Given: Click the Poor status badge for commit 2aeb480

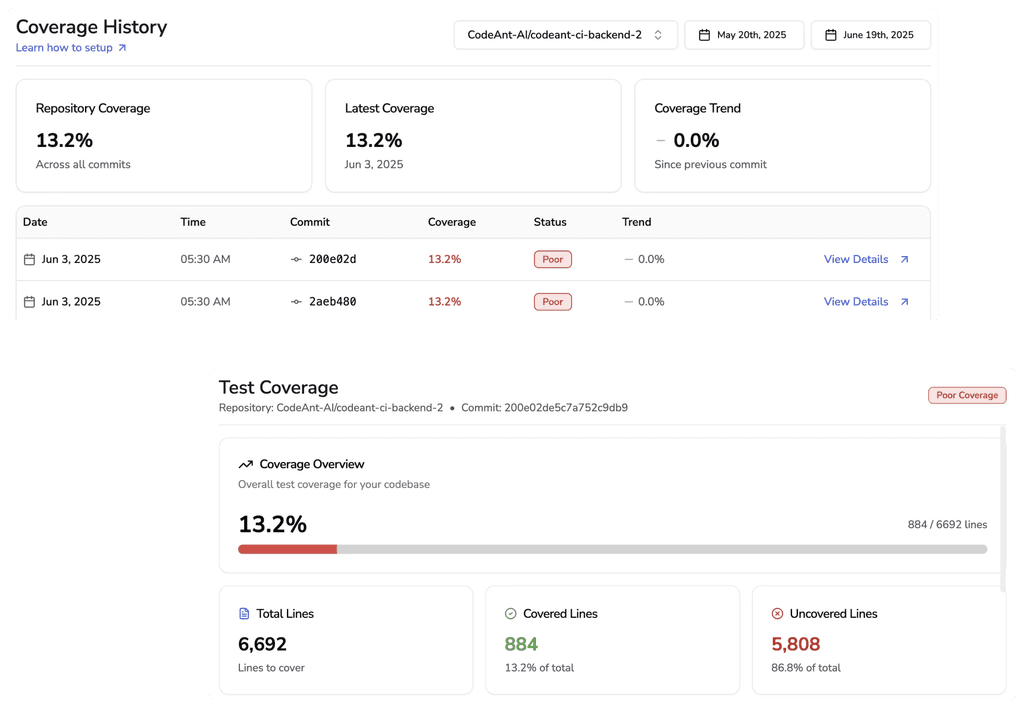Looking at the screenshot, I should click(x=552, y=301).
